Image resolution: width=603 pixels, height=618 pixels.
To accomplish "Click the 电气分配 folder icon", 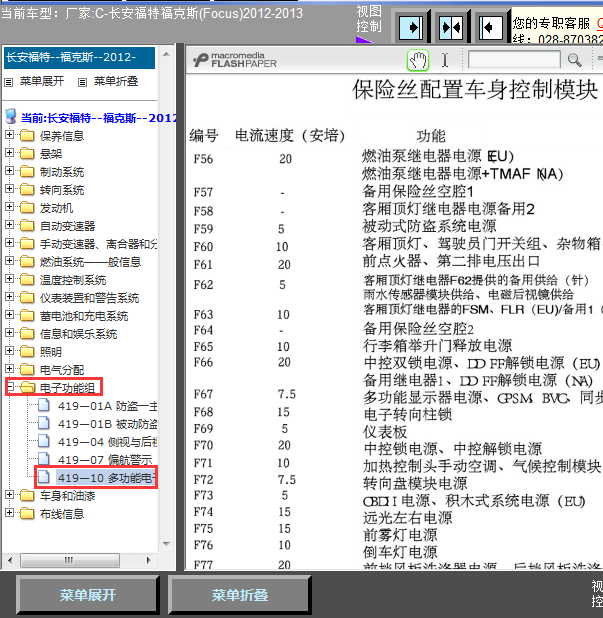I will (27, 369).
